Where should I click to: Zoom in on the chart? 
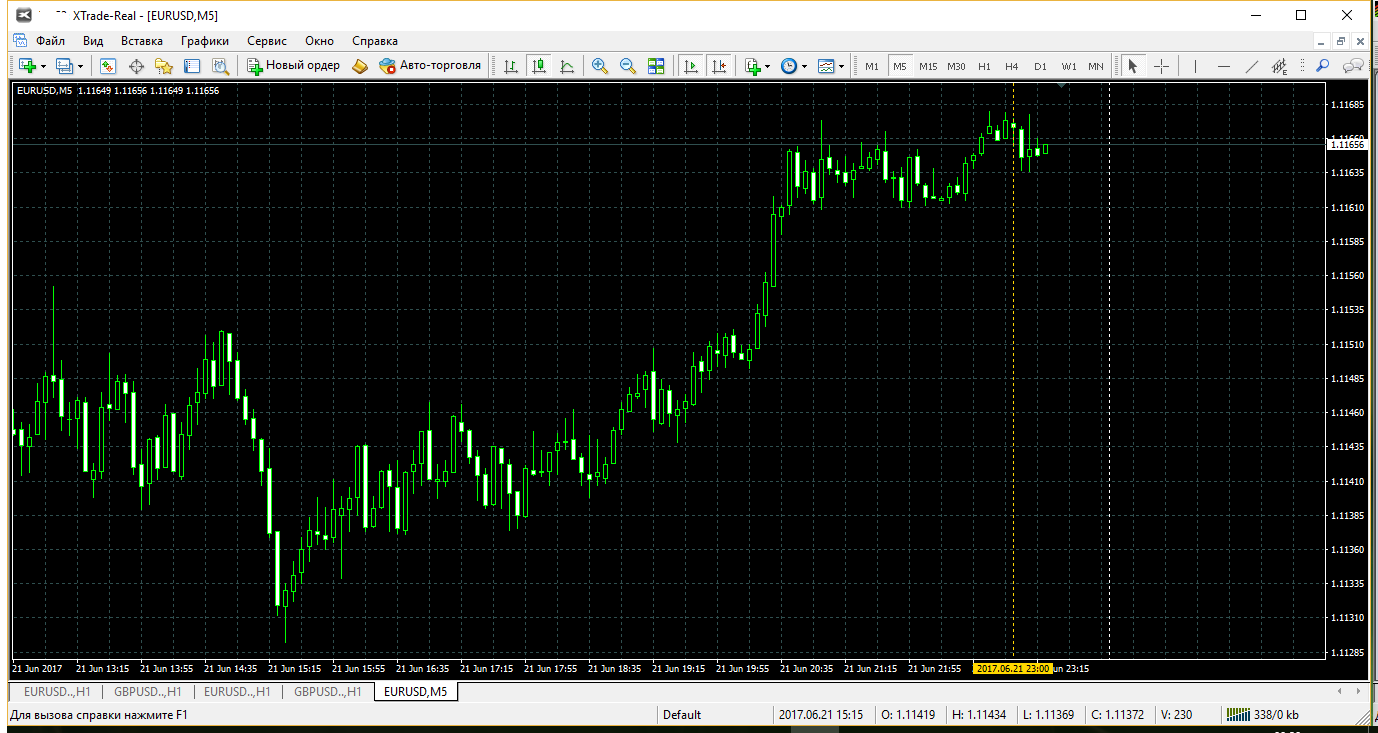tap(600, 66)
